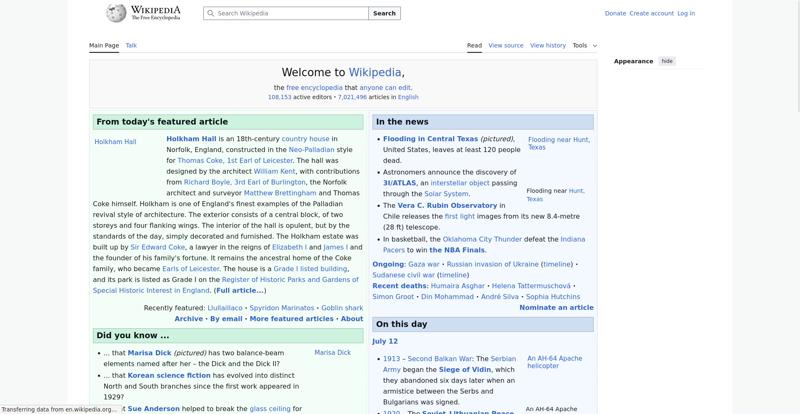Open the Humaira Asghar link
This screenshot has height=414, width=800.
click(x=457, y=286)
